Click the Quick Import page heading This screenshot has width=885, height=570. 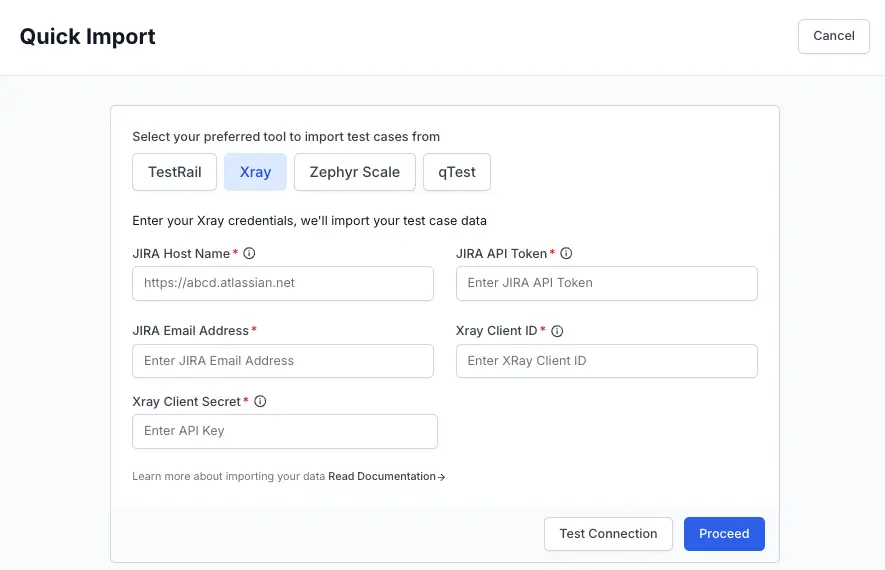[x=88, y=37]
